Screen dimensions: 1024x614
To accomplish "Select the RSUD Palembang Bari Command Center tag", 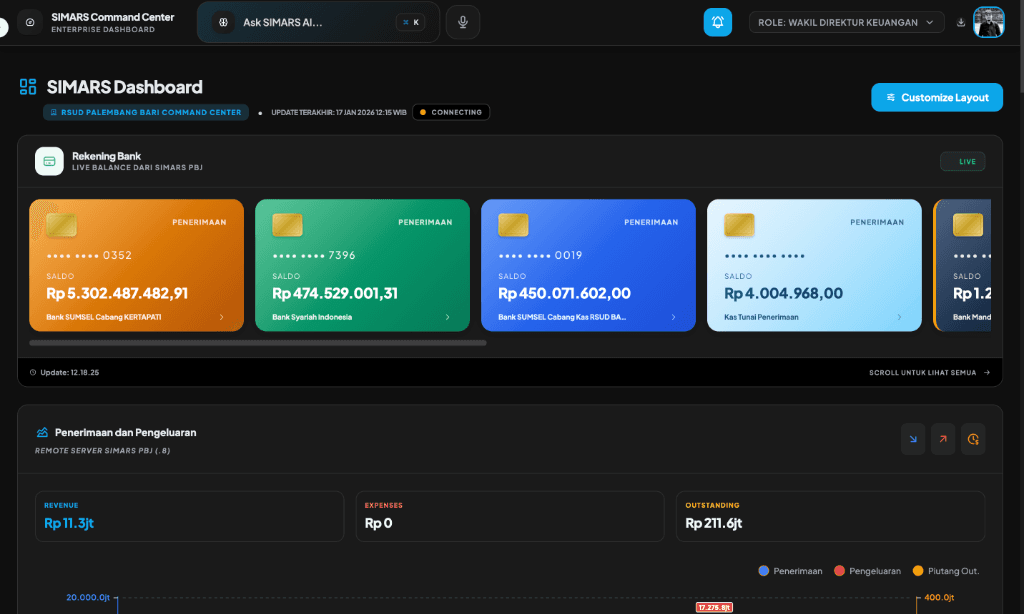I will 145,112.
